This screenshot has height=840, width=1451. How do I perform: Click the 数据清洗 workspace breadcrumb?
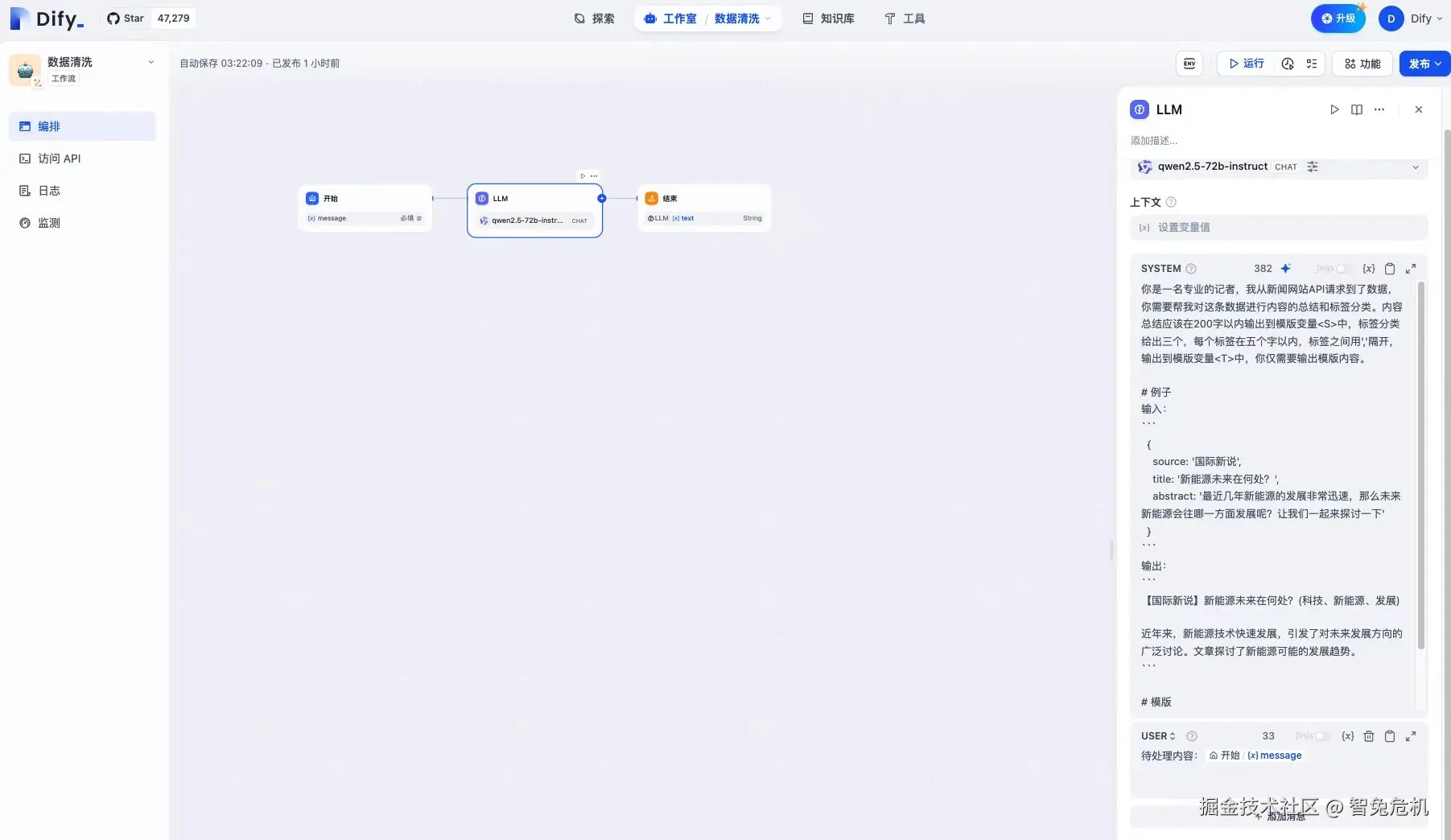pyautogui.click(x=736, y=19)
